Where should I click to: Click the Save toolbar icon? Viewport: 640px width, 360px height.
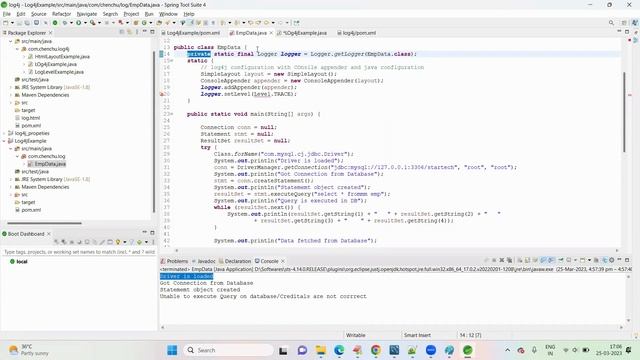pyautogui.click(x=19, y=23)
